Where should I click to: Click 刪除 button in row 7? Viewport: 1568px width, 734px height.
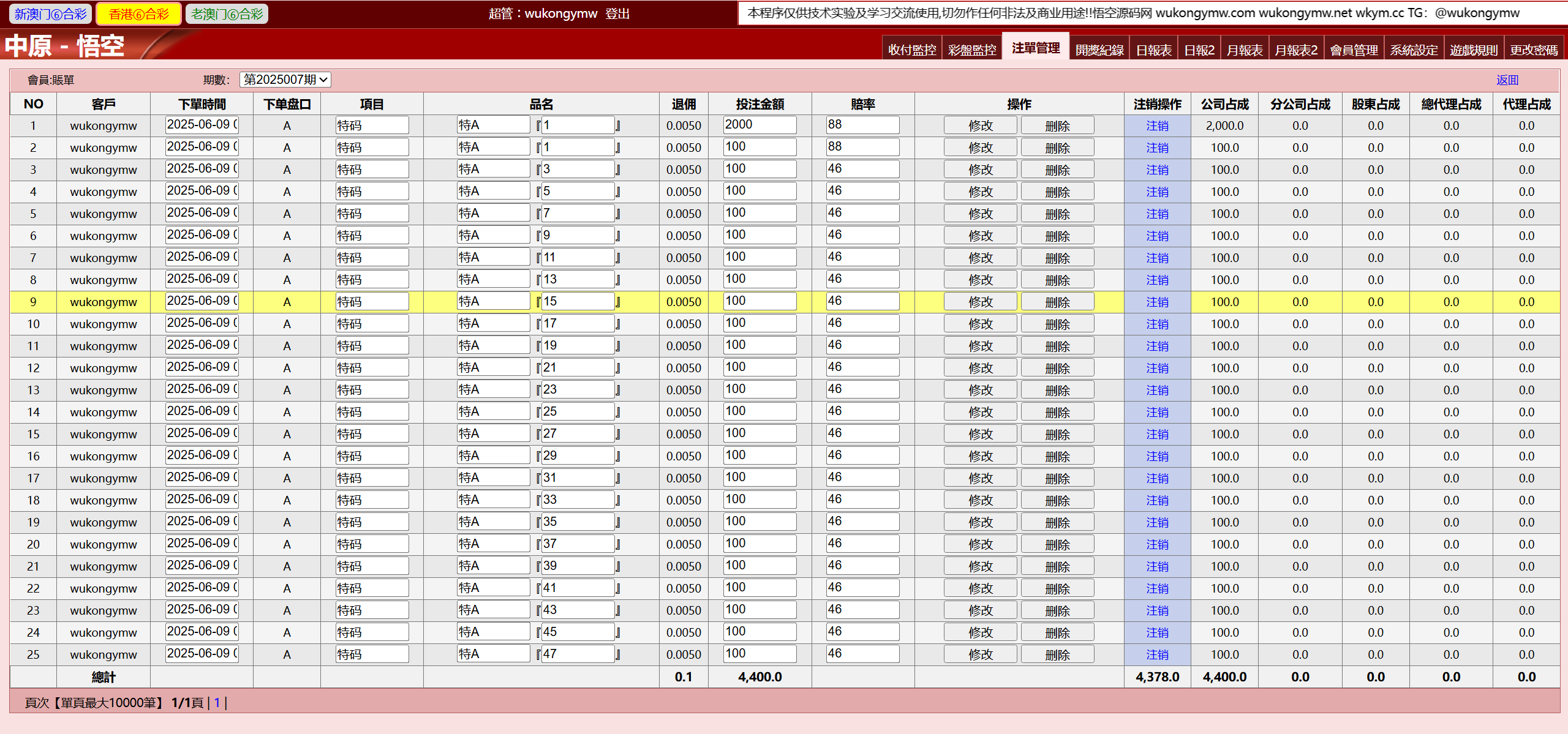tap(1057, 258)
